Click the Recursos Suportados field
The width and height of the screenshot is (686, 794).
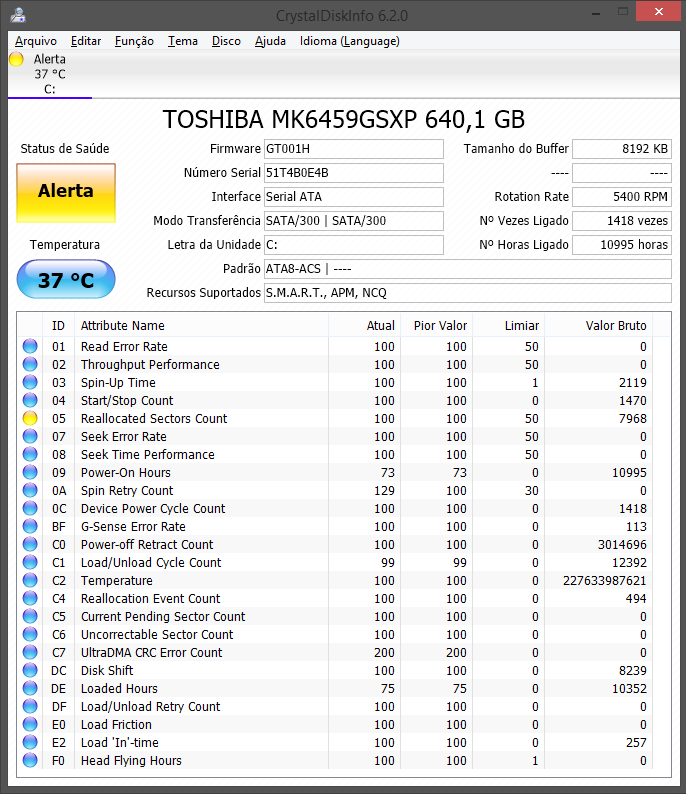(x=468, y=293)
